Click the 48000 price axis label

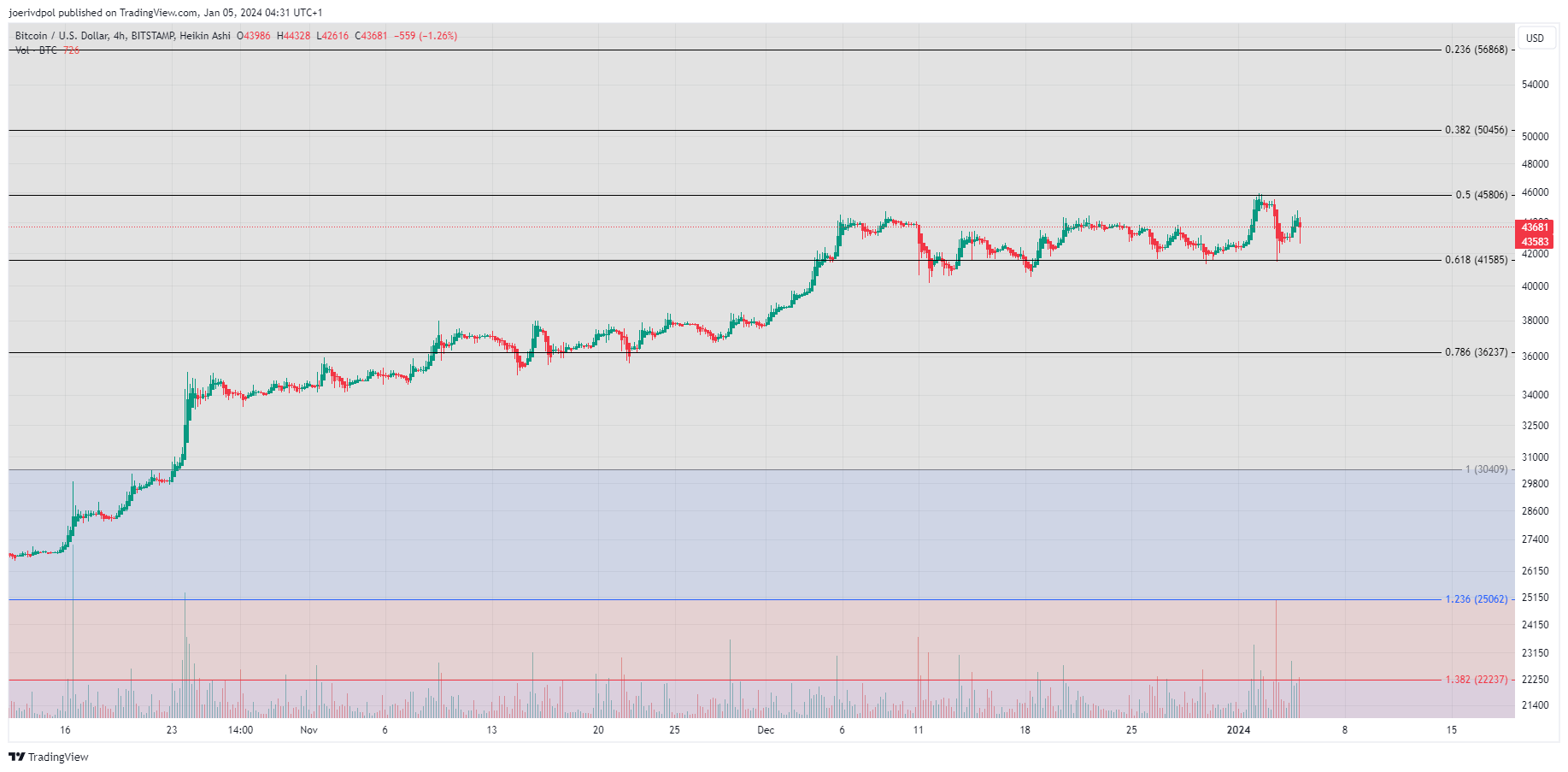click(x=1535, y=164)
